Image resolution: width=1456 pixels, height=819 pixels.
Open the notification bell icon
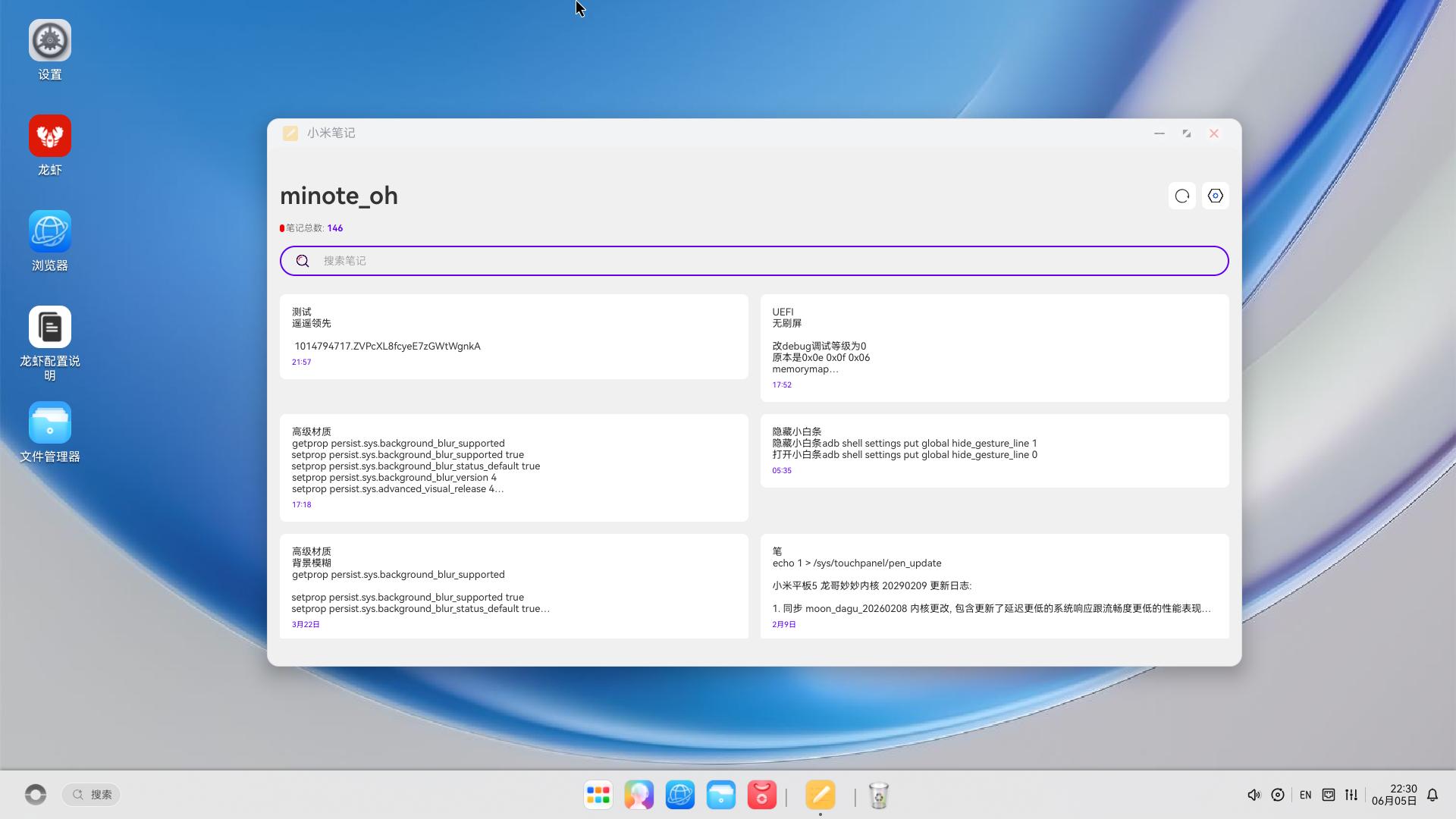pos(1432,795)
